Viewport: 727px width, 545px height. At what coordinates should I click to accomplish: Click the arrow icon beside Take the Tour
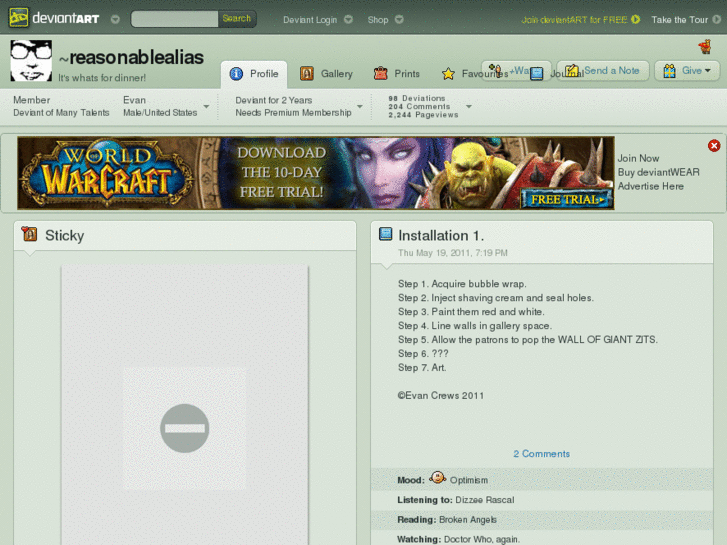(x=716, y=19)
